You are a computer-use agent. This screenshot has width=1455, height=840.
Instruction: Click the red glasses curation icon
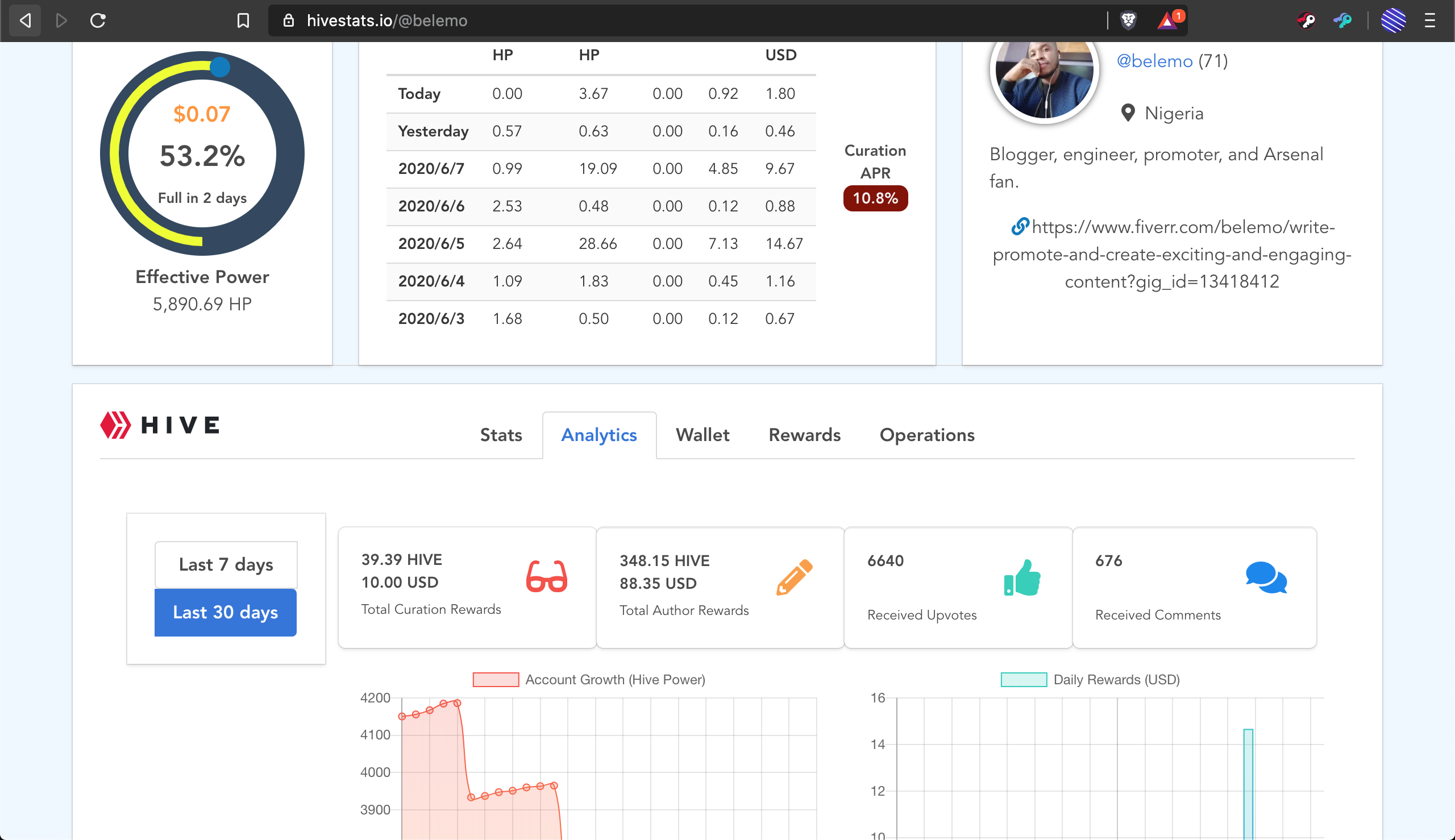546,576
